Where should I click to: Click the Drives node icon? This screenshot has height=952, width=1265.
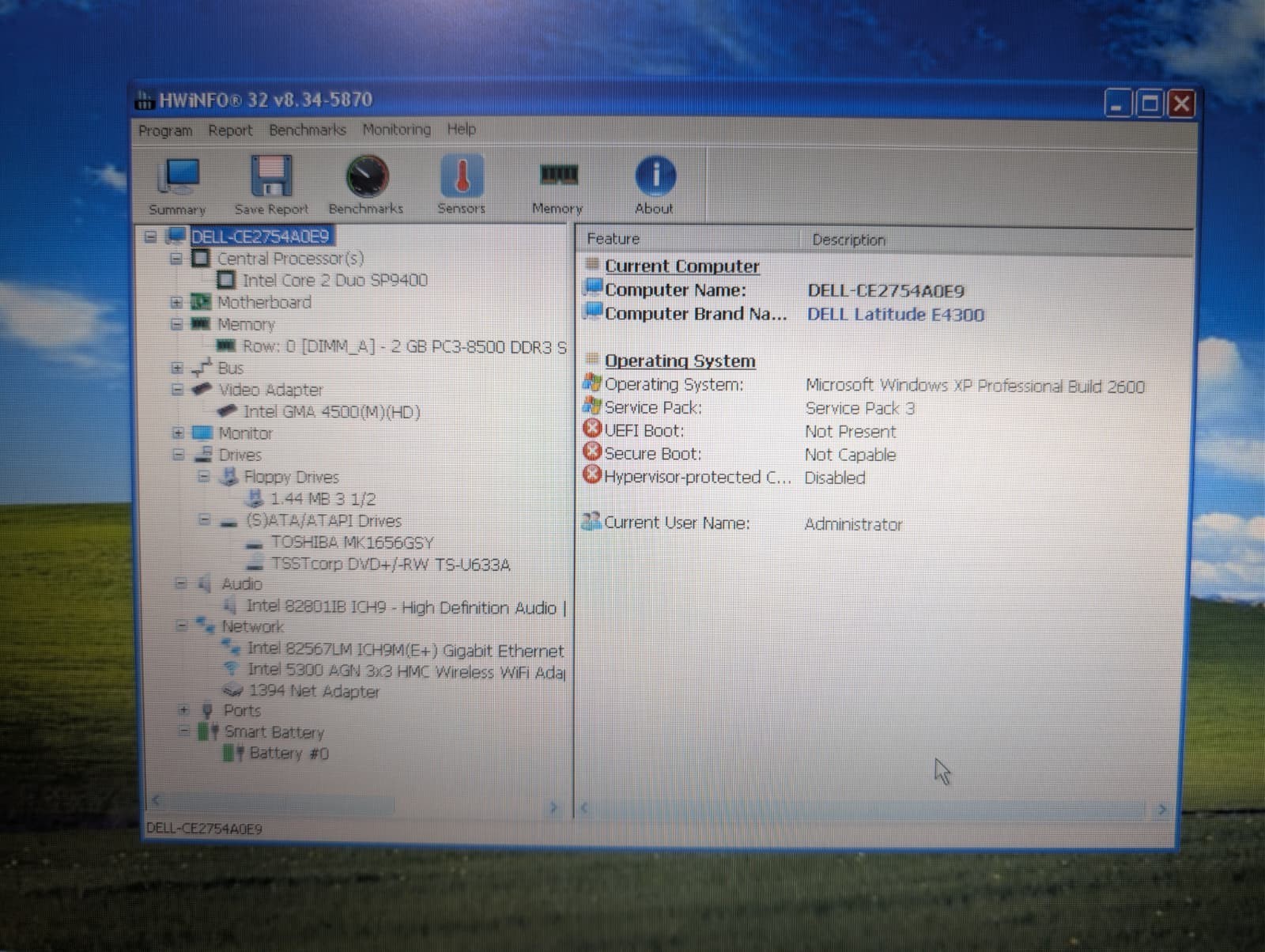point(203,454)
